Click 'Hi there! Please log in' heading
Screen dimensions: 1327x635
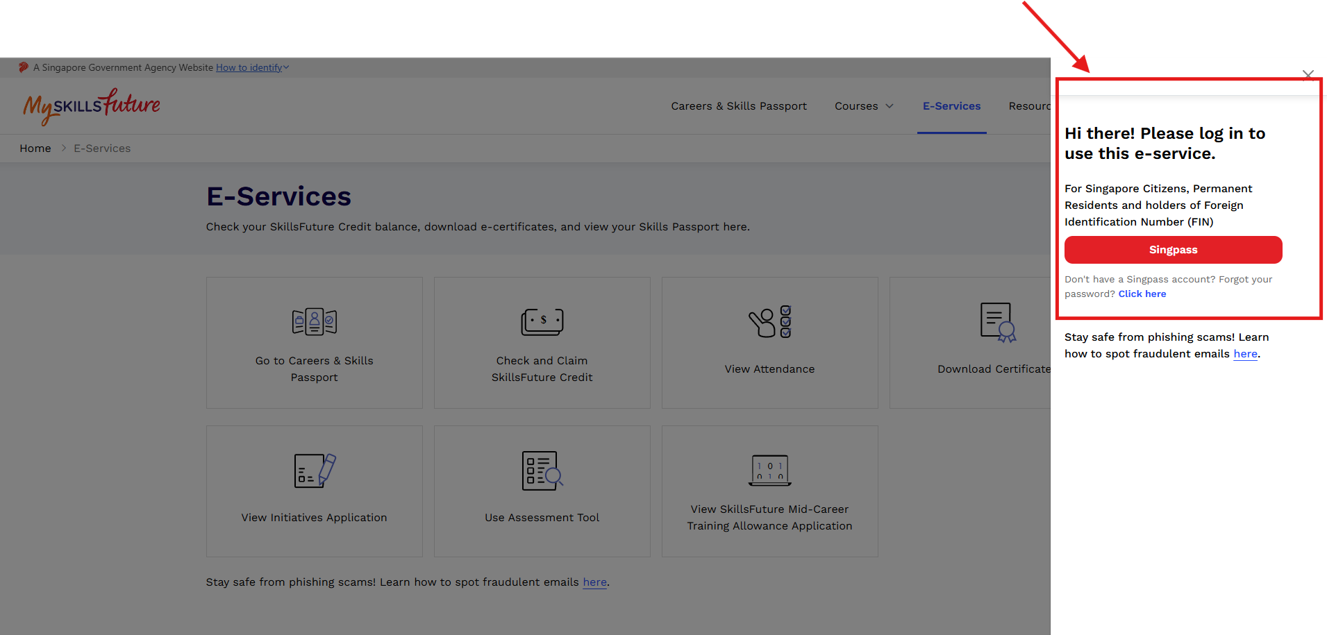click(1165, 143)
